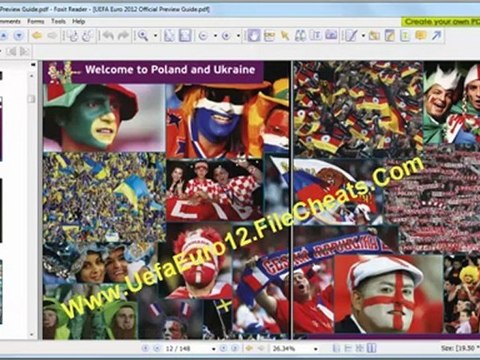Viewport: 480px width, 360px height.
Task: Open the Tools menu
Action: (58, 21)
